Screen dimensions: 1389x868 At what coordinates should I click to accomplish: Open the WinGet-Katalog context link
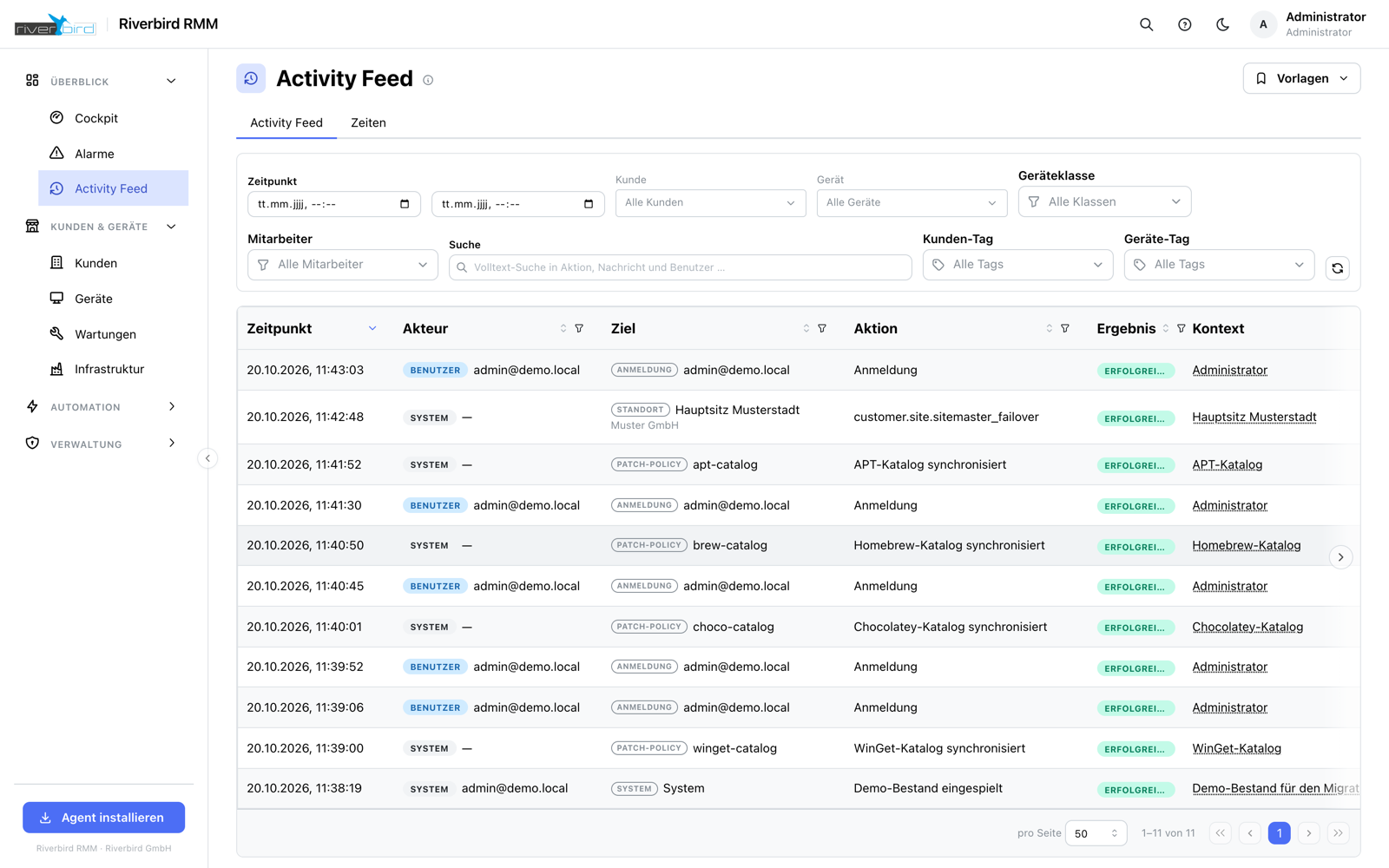[x=1237, y=749]
